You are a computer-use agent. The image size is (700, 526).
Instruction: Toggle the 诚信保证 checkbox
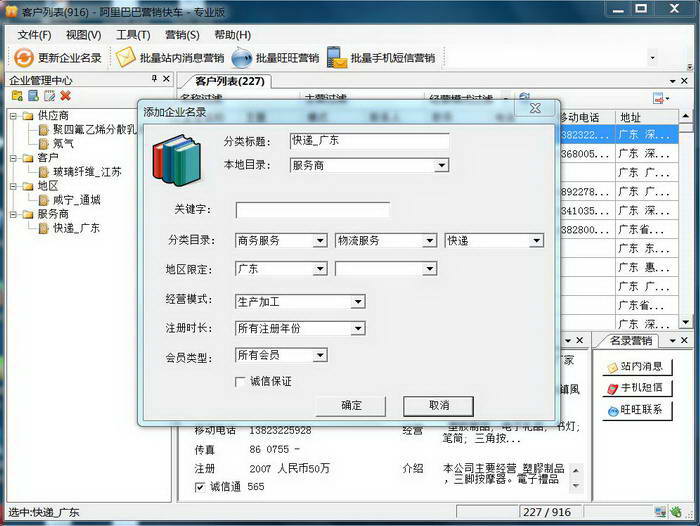[240, 381]
